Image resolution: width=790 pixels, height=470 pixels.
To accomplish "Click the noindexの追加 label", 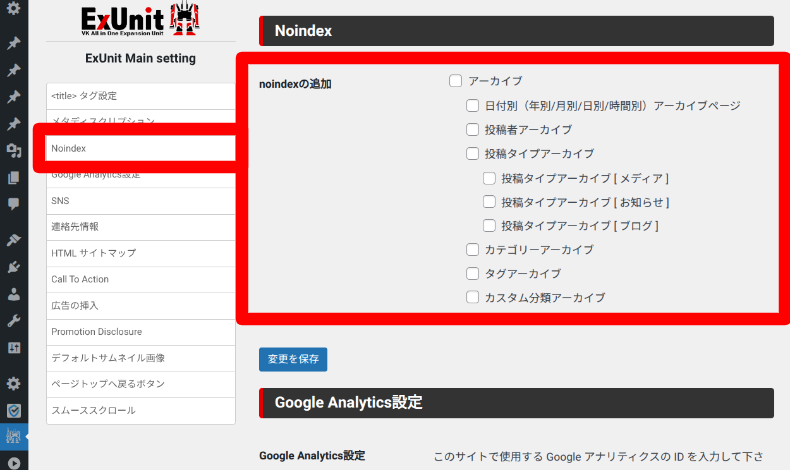I will [295, 84].
